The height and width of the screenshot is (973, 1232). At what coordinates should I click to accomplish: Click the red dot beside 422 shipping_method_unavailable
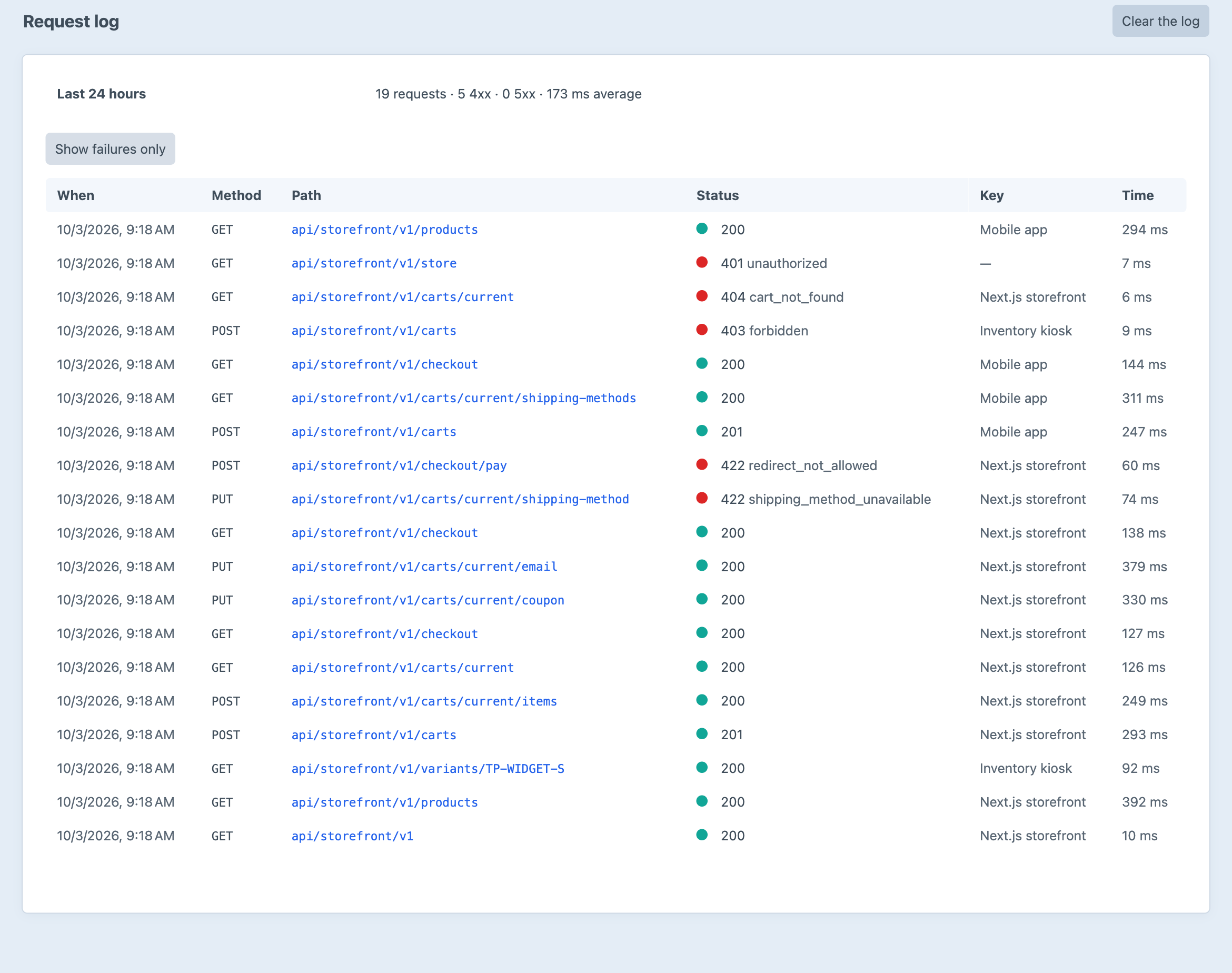click(702, 498)
